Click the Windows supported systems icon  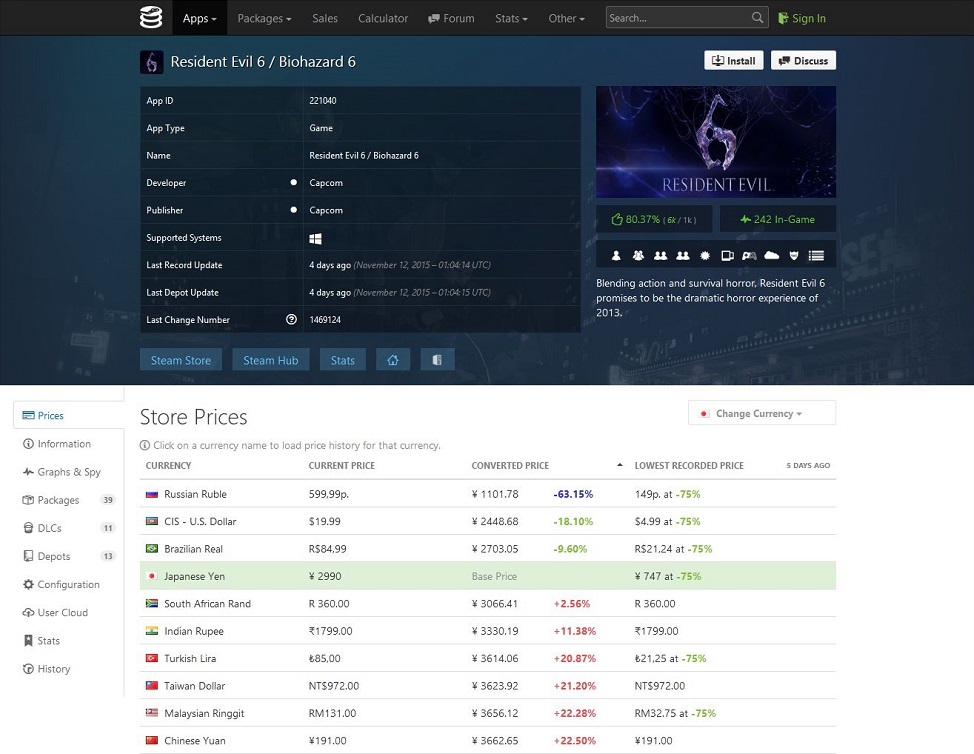point(315,238)
